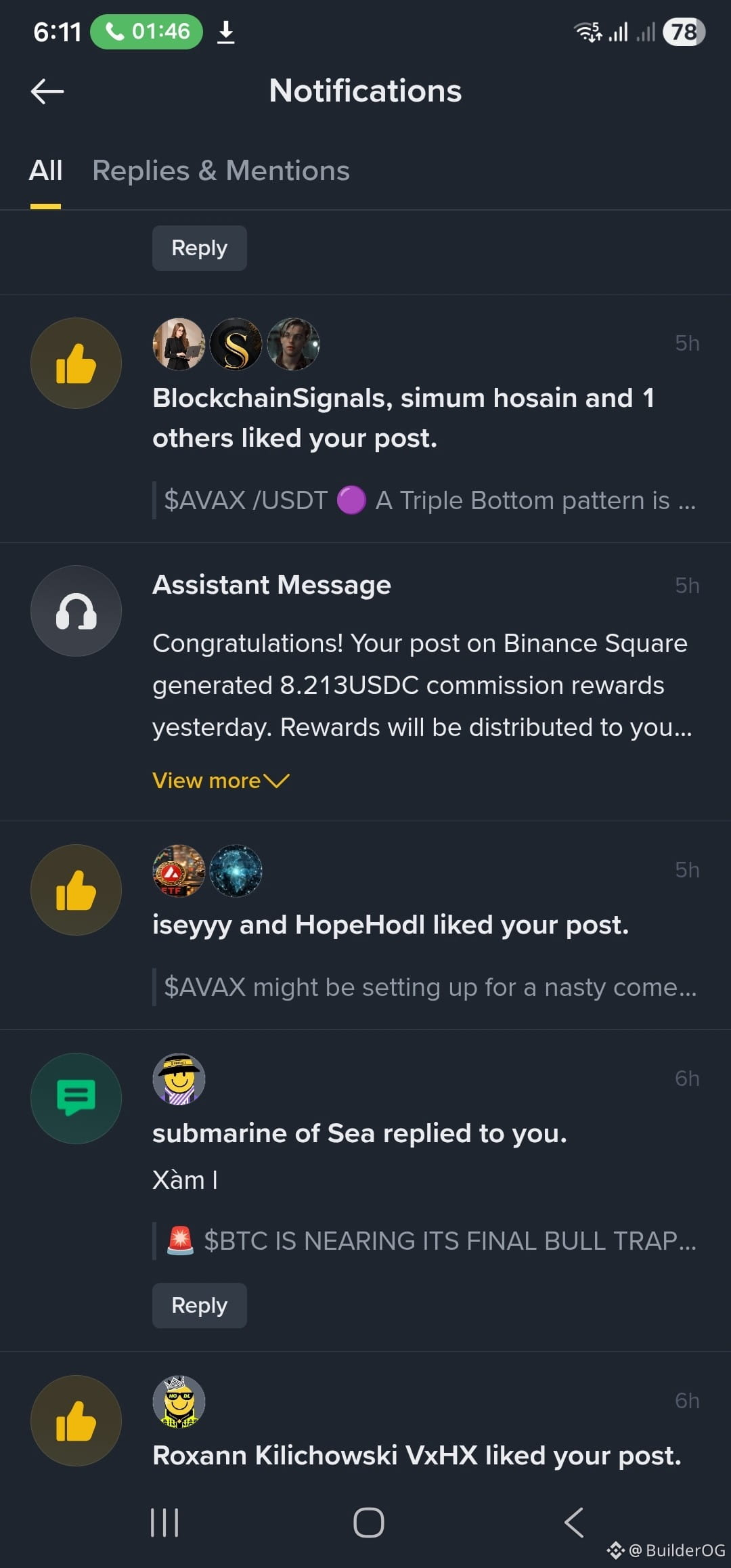Open the $BTC final bull trap post preview
The image size is (731, 1568).
tap(429, 1241)
